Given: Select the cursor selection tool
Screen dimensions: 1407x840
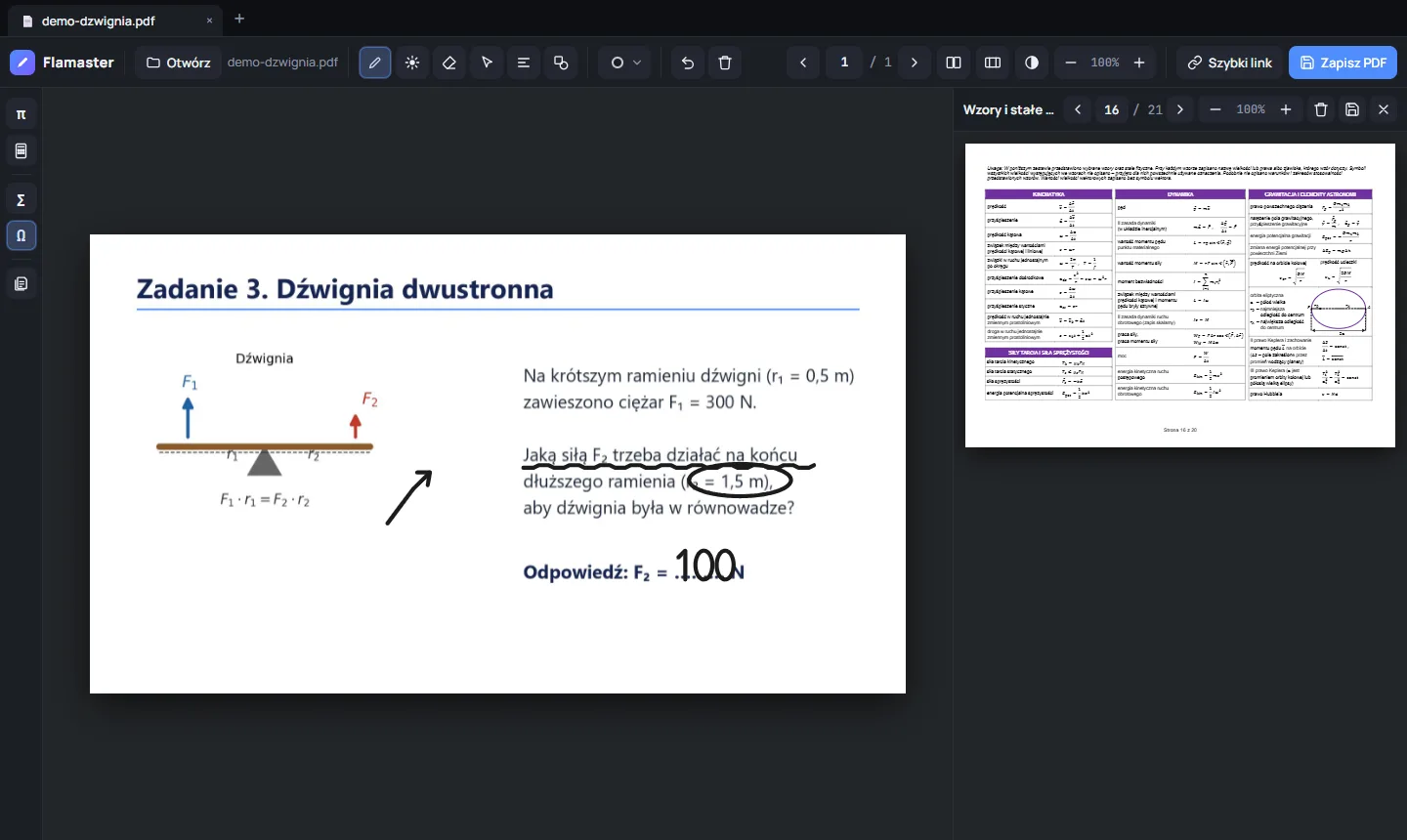Looking at the screenshot, I should tap(487, 63).
